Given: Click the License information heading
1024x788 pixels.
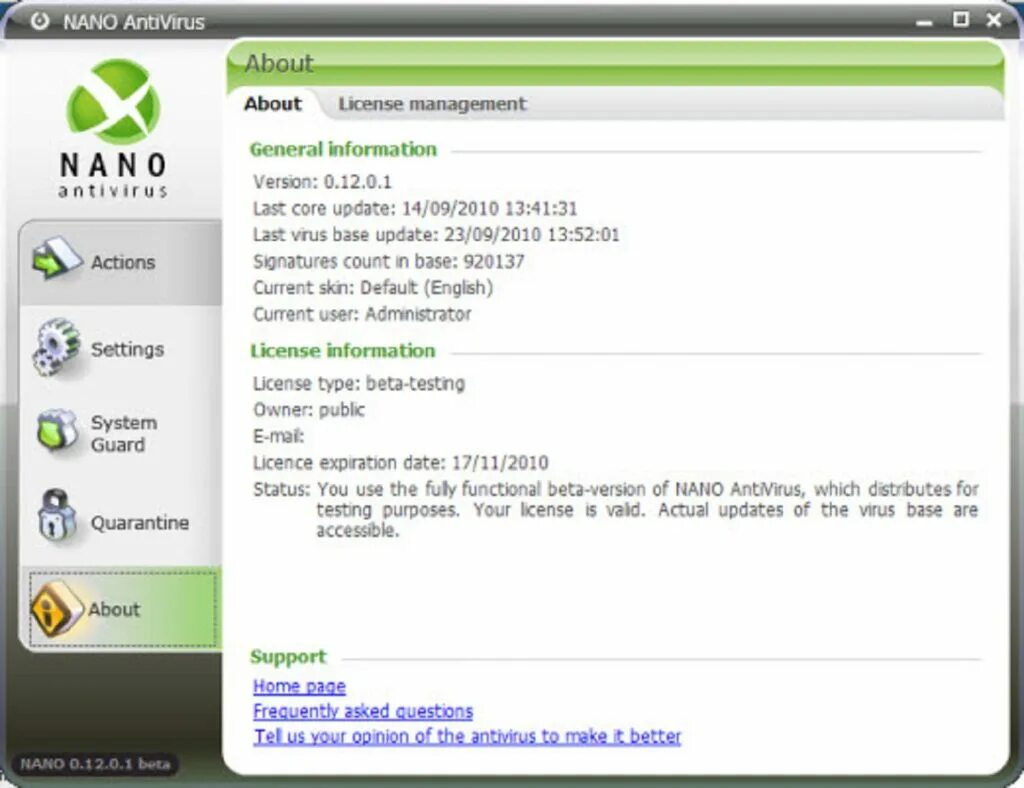Looking at the screenshot, I should pyautogui.click(x=343, y=351).
